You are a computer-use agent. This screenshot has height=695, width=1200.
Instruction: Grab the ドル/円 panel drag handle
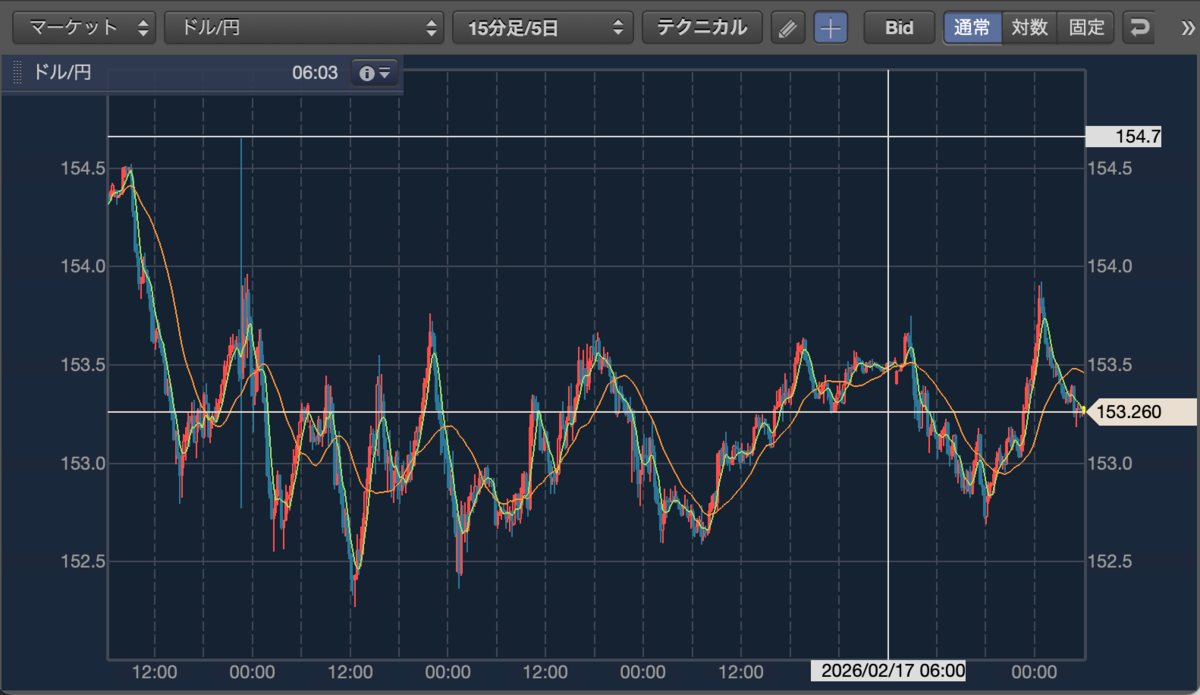pyautogui.click(x=17, y=73)
